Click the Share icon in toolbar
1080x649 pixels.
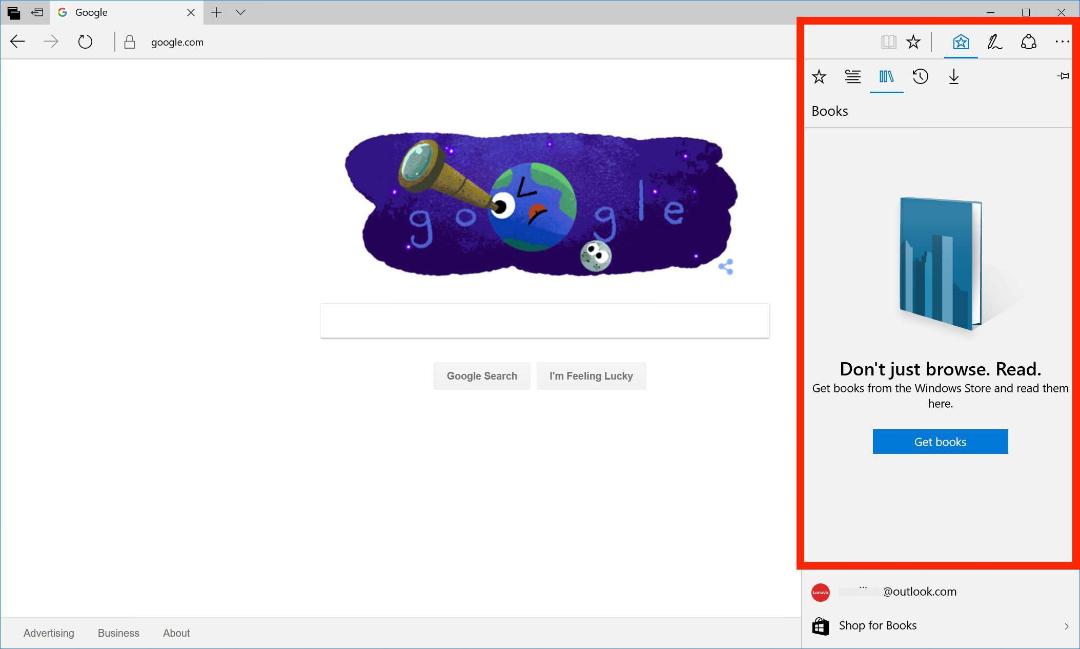click(1028, 42)
